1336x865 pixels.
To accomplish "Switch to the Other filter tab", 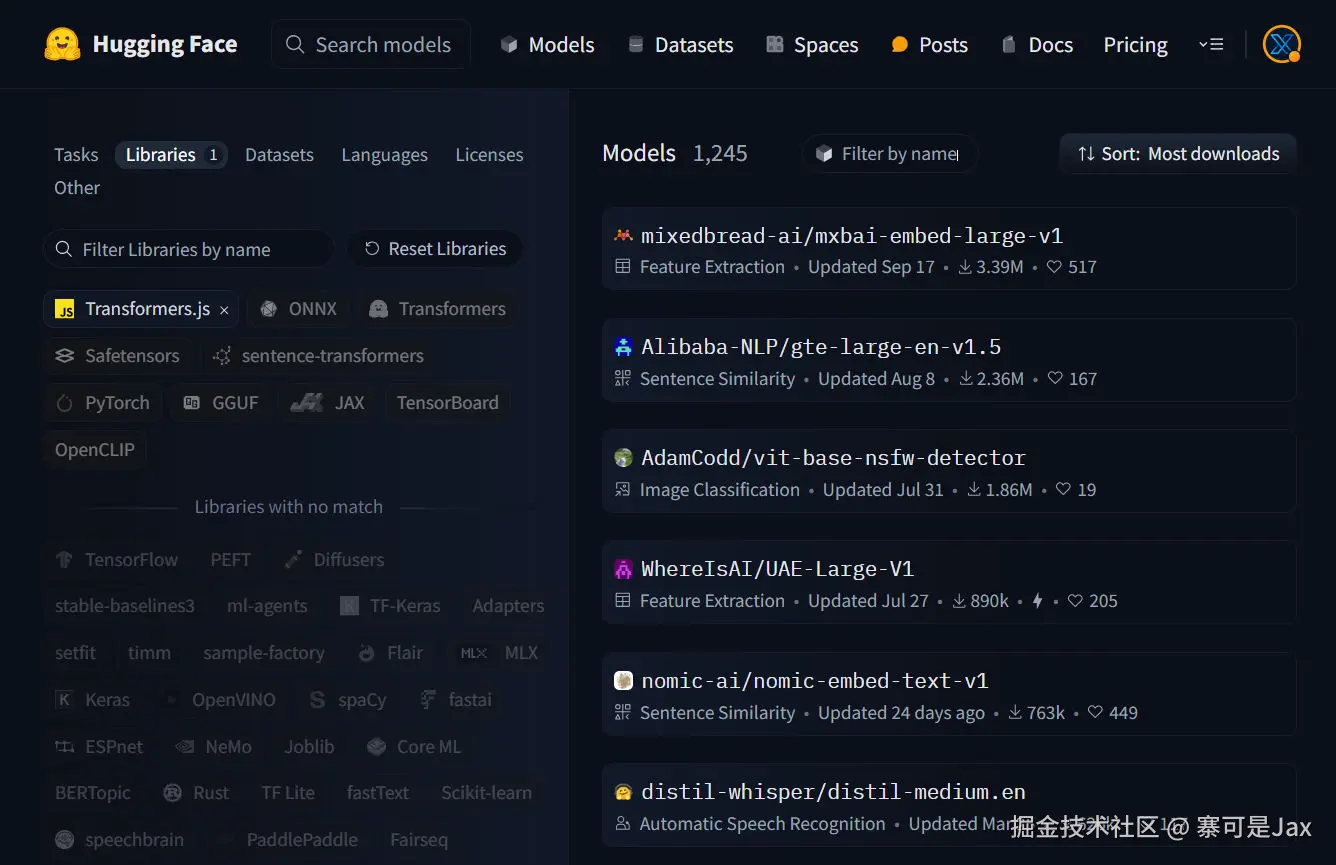I will click(77, 188).
